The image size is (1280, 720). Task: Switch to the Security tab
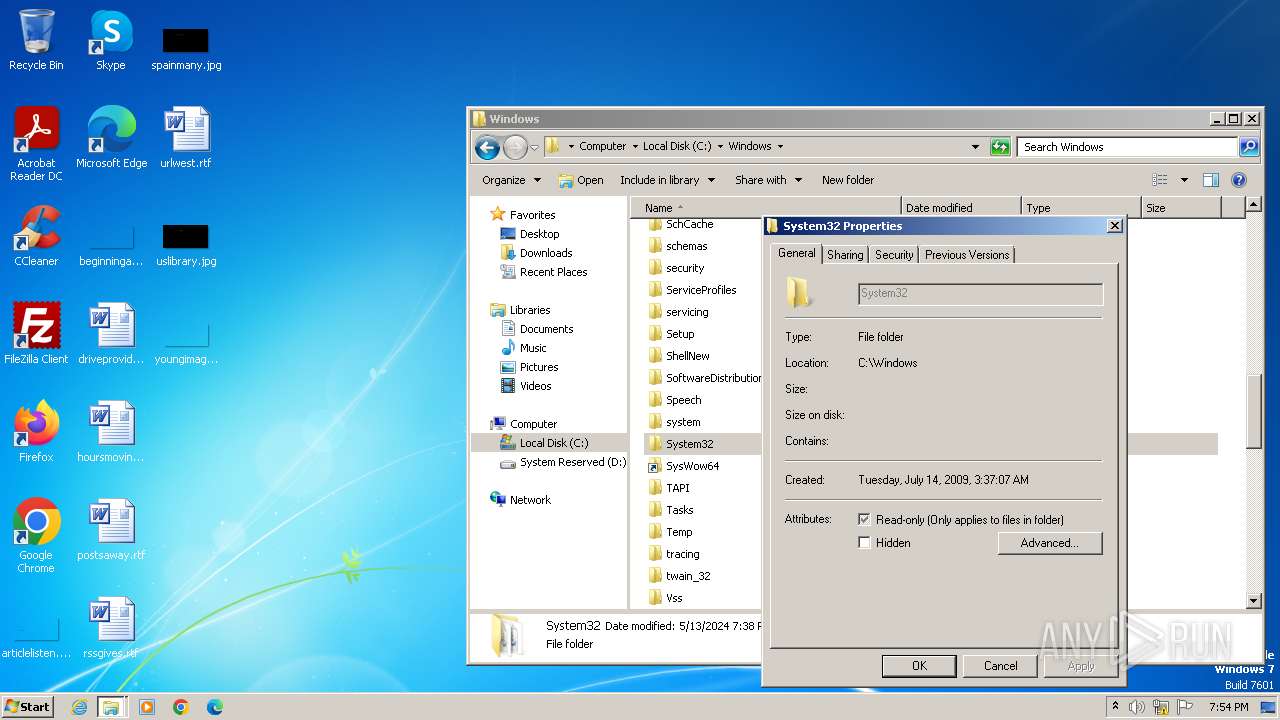coord(894,255)
